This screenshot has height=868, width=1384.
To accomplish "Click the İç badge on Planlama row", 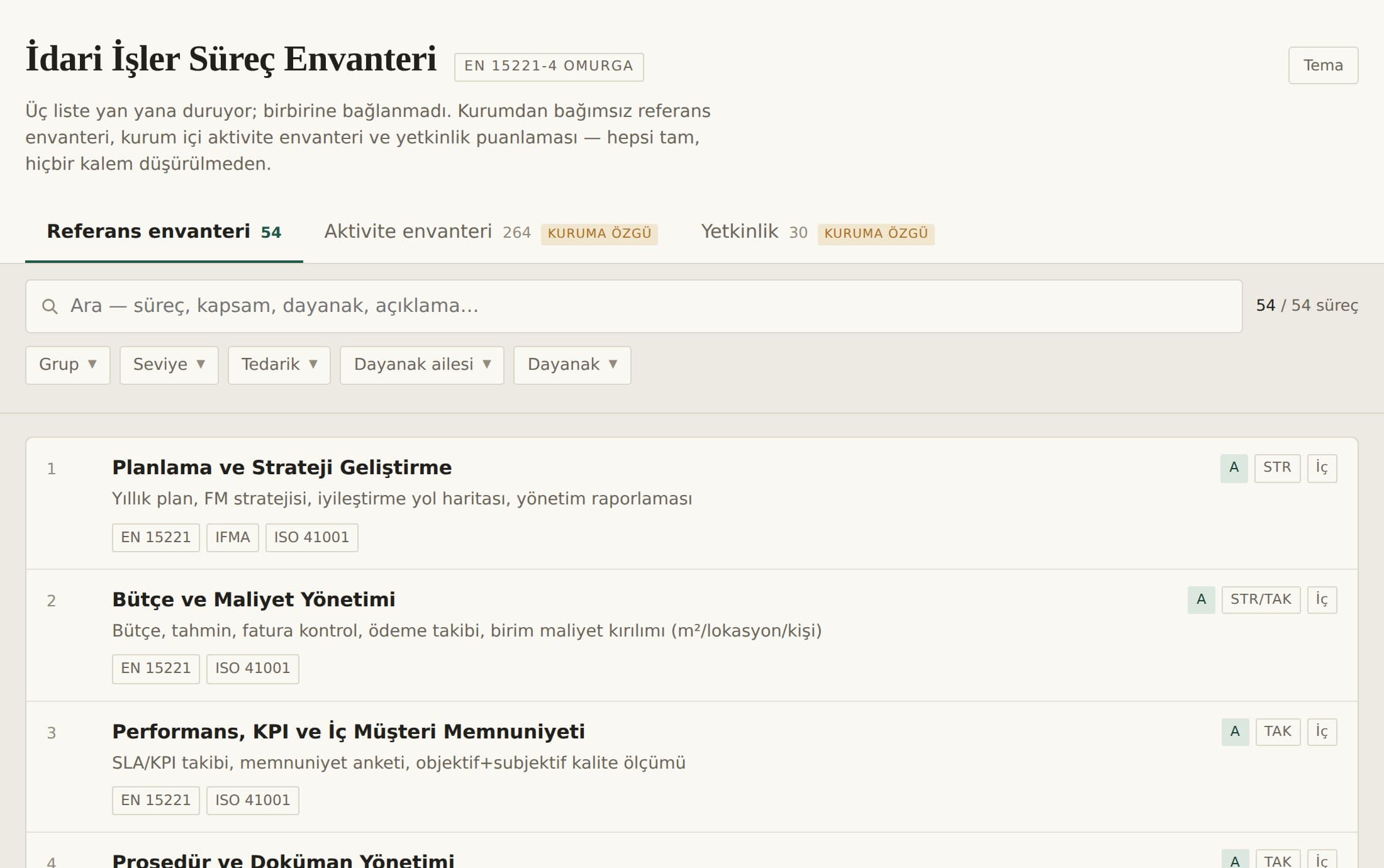I will pos(1322,468).
